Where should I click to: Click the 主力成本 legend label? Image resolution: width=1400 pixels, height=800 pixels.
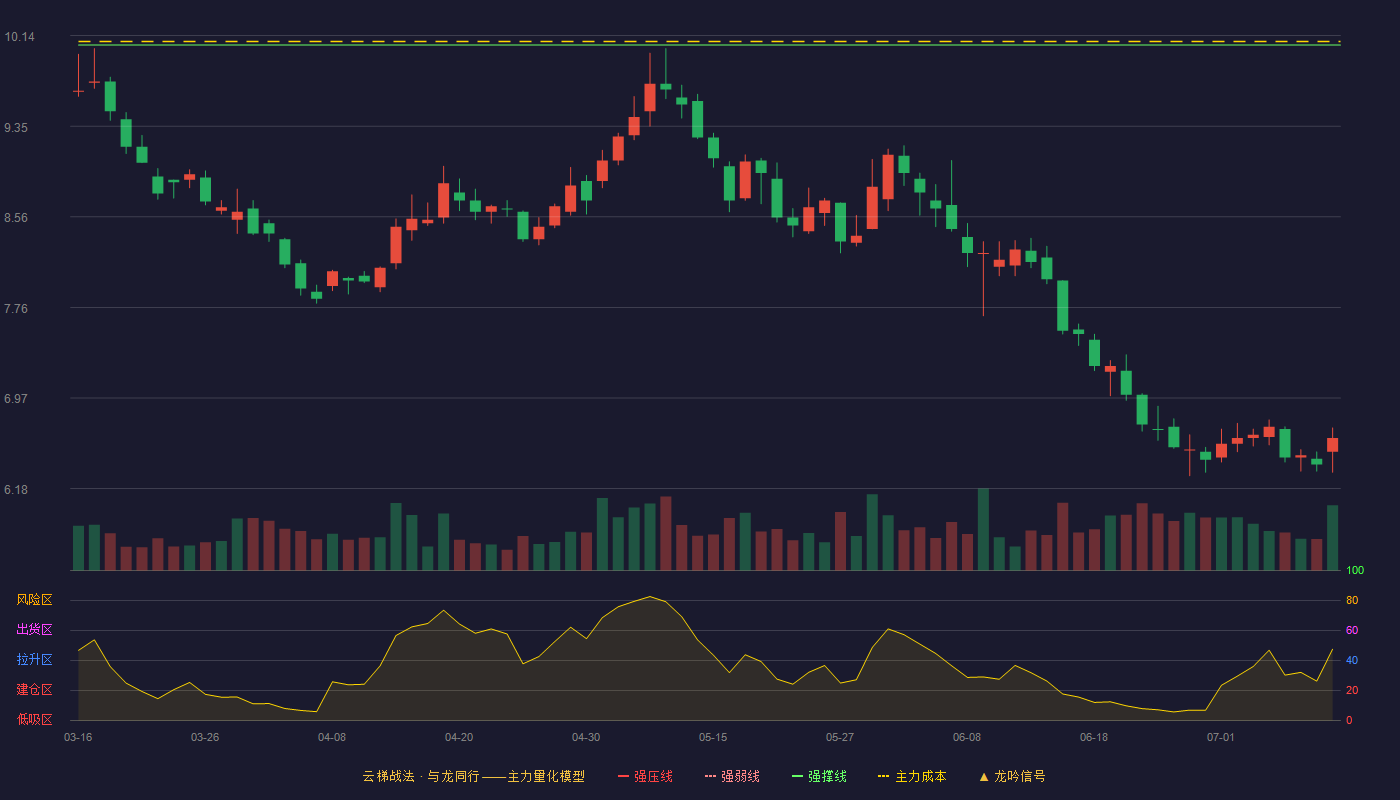[920, 776]
